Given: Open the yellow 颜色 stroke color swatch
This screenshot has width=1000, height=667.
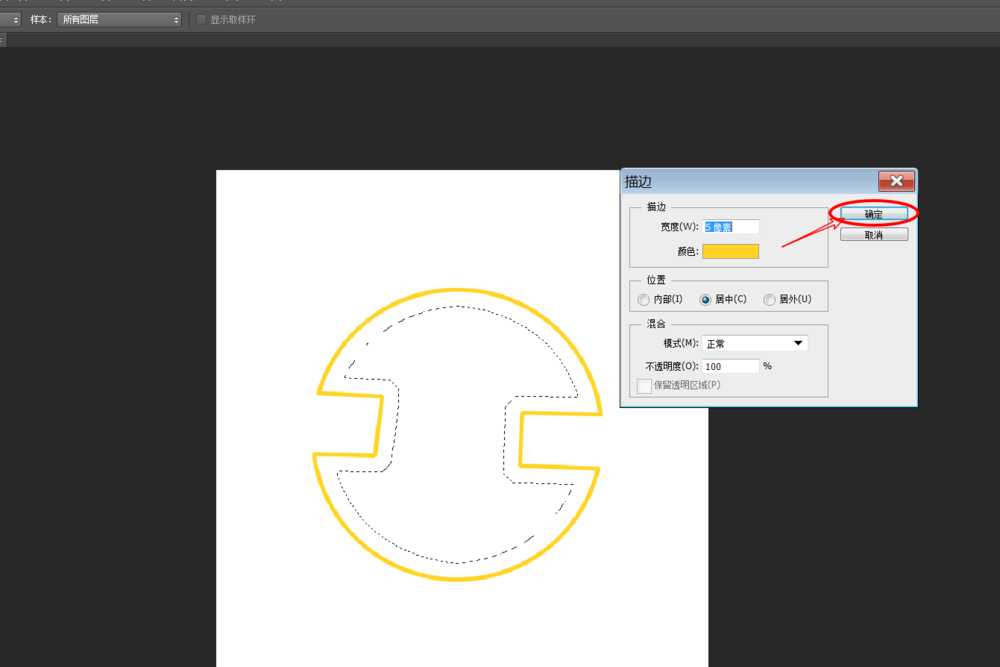Looking at the screenshot, I should tap(730, 251).
